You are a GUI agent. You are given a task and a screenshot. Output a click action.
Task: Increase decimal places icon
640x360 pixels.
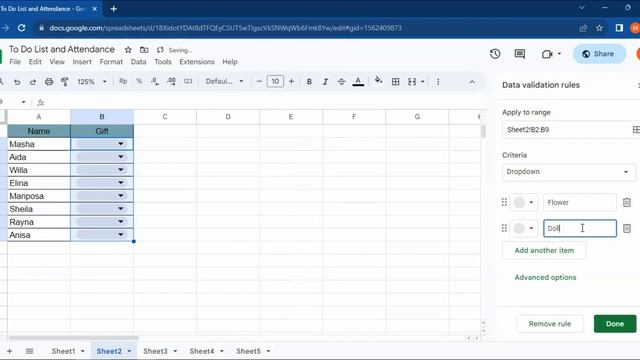(171, 82)
